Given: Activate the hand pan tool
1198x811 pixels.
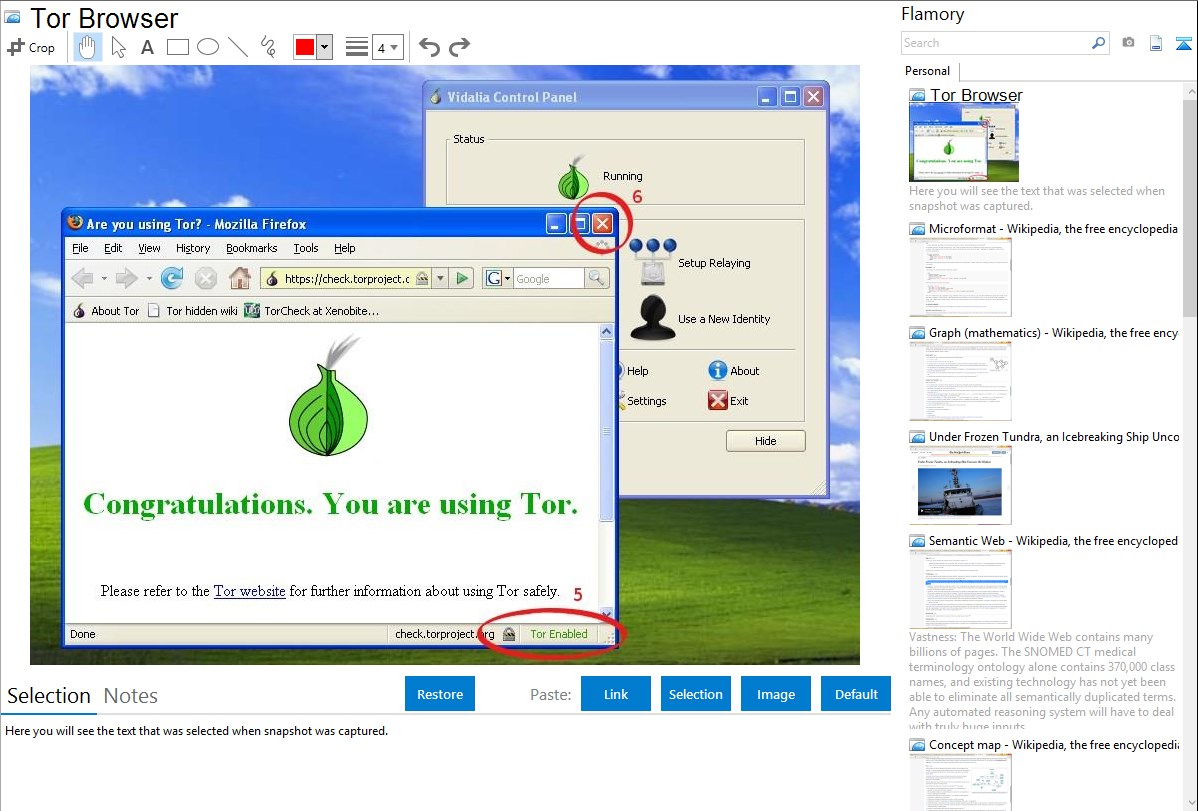Looking at the screenshot, I should pyautogui.click(x=87, y=47).
